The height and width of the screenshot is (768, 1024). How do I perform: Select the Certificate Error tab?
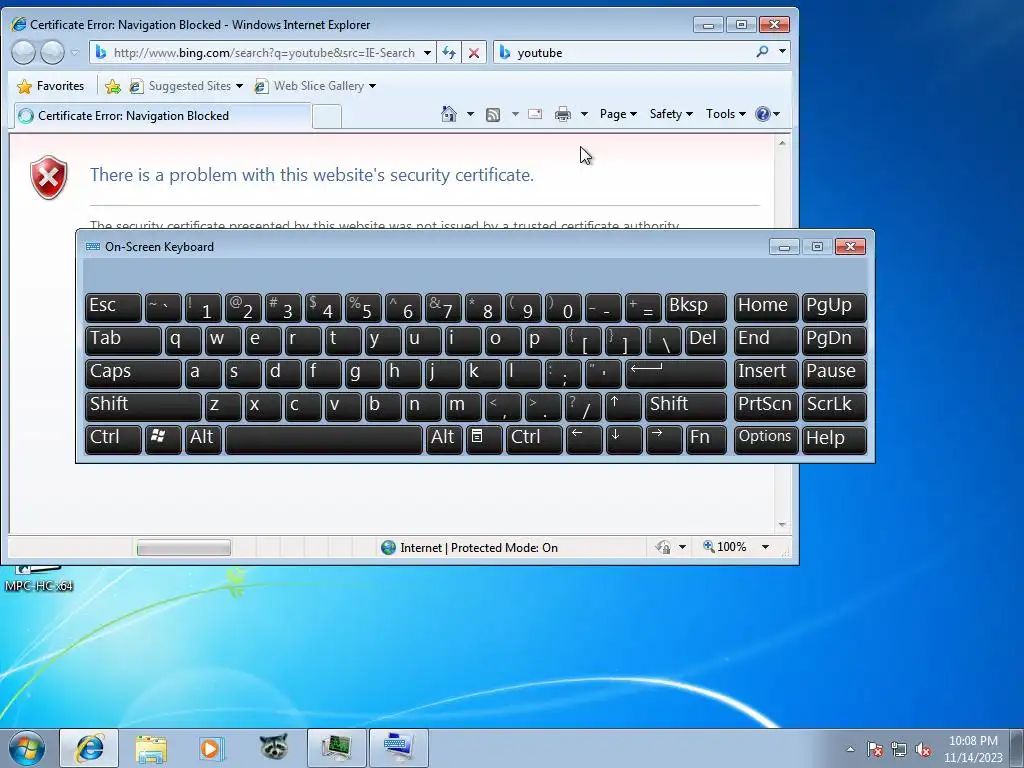[162, 116]
